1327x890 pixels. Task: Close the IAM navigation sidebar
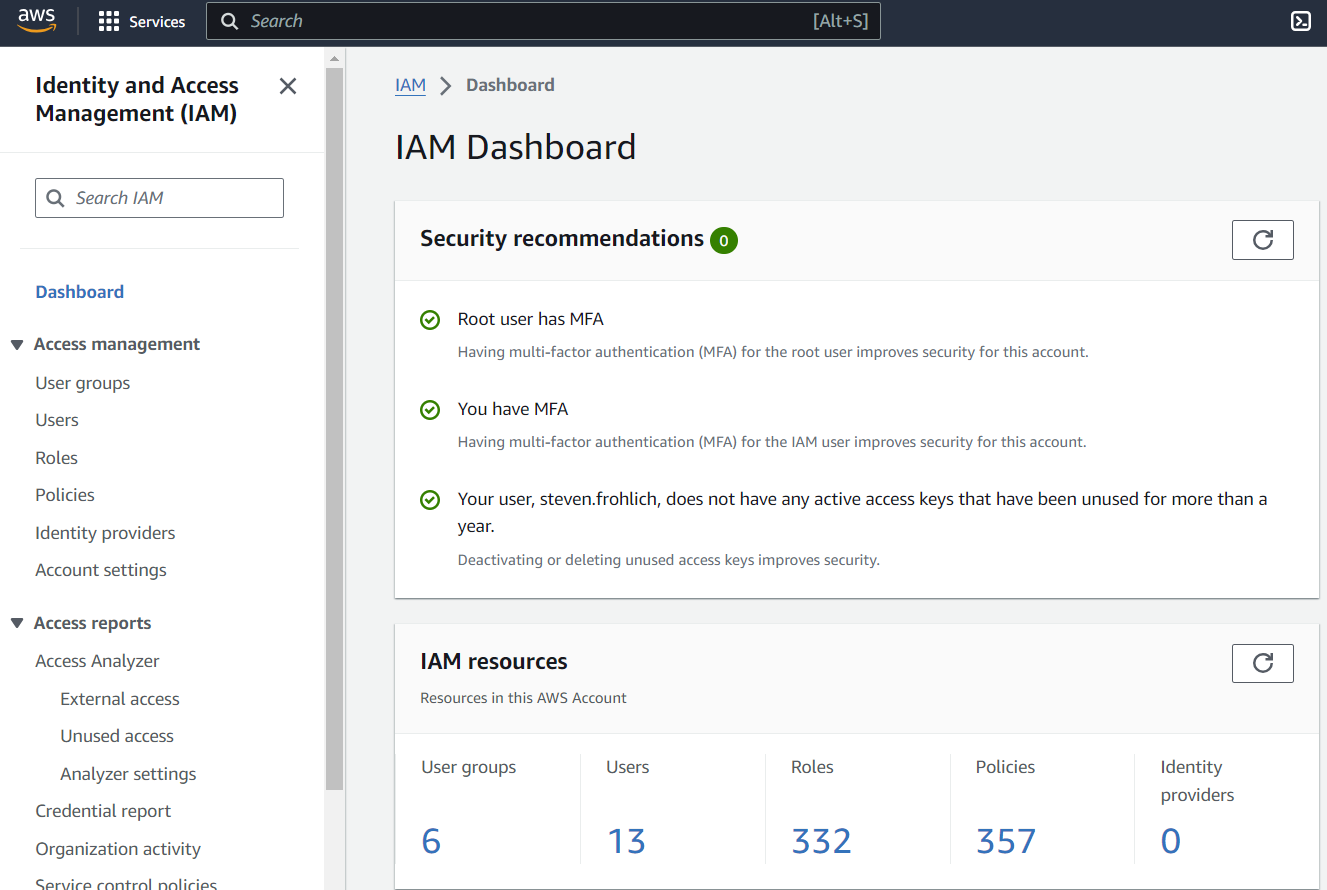point(288,86)
